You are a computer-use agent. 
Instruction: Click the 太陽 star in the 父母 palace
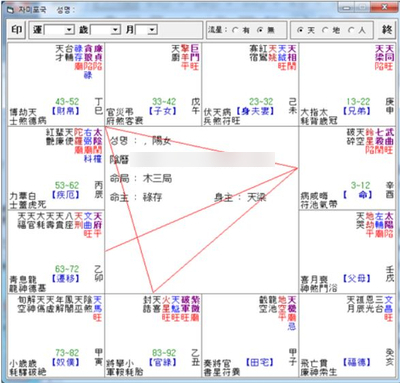389,220
